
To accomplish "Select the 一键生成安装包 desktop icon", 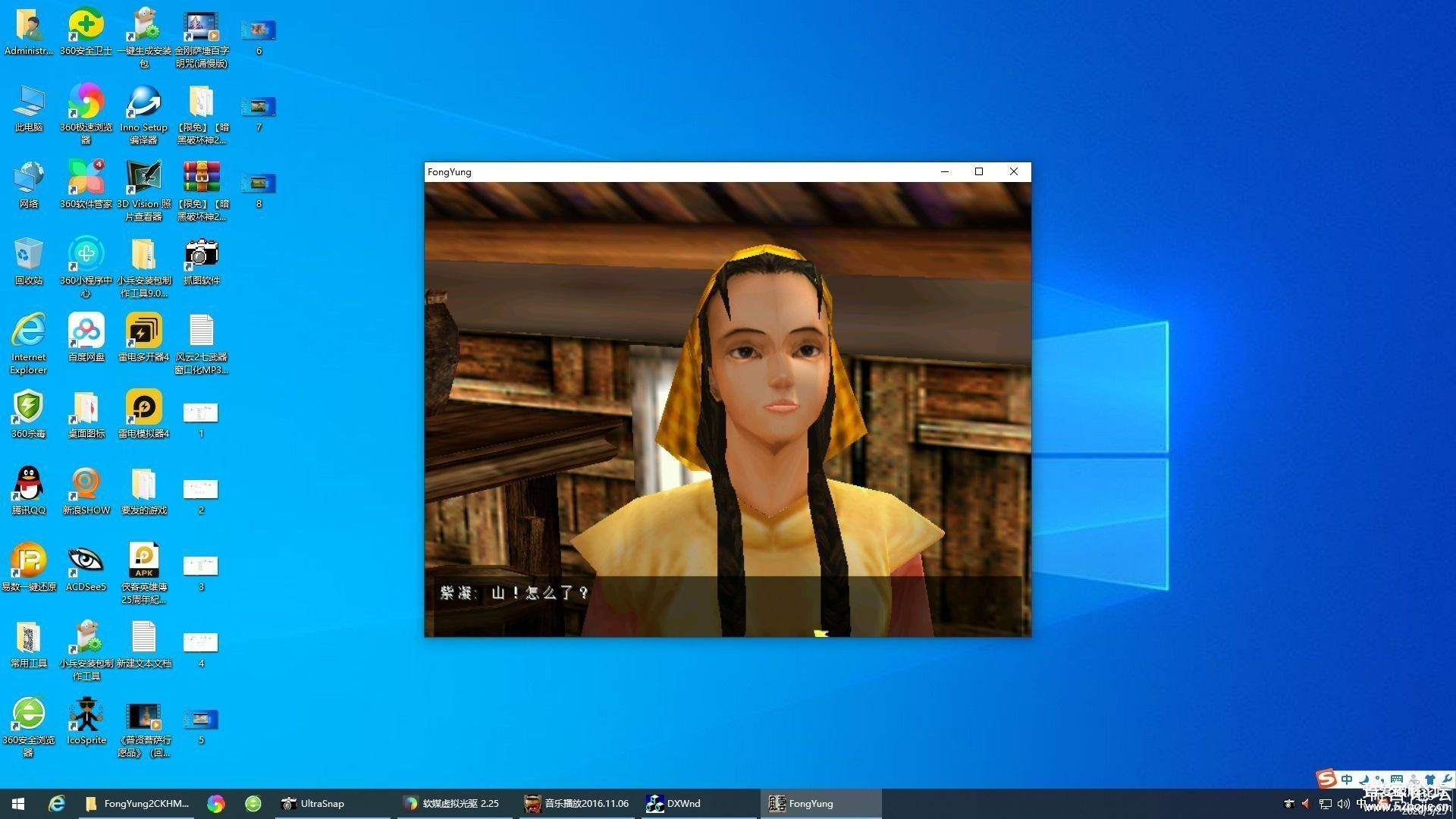I will click(x=143, y=38).
